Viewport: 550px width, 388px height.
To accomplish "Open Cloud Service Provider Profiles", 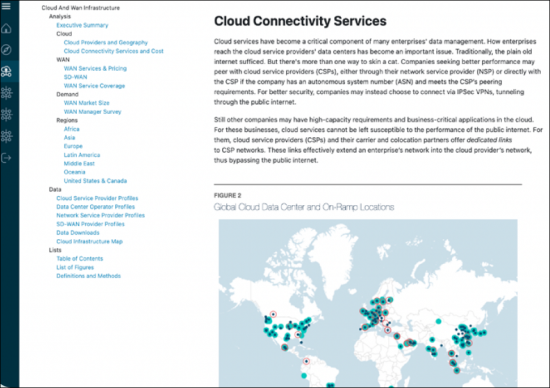I will [x=97, y=198].
